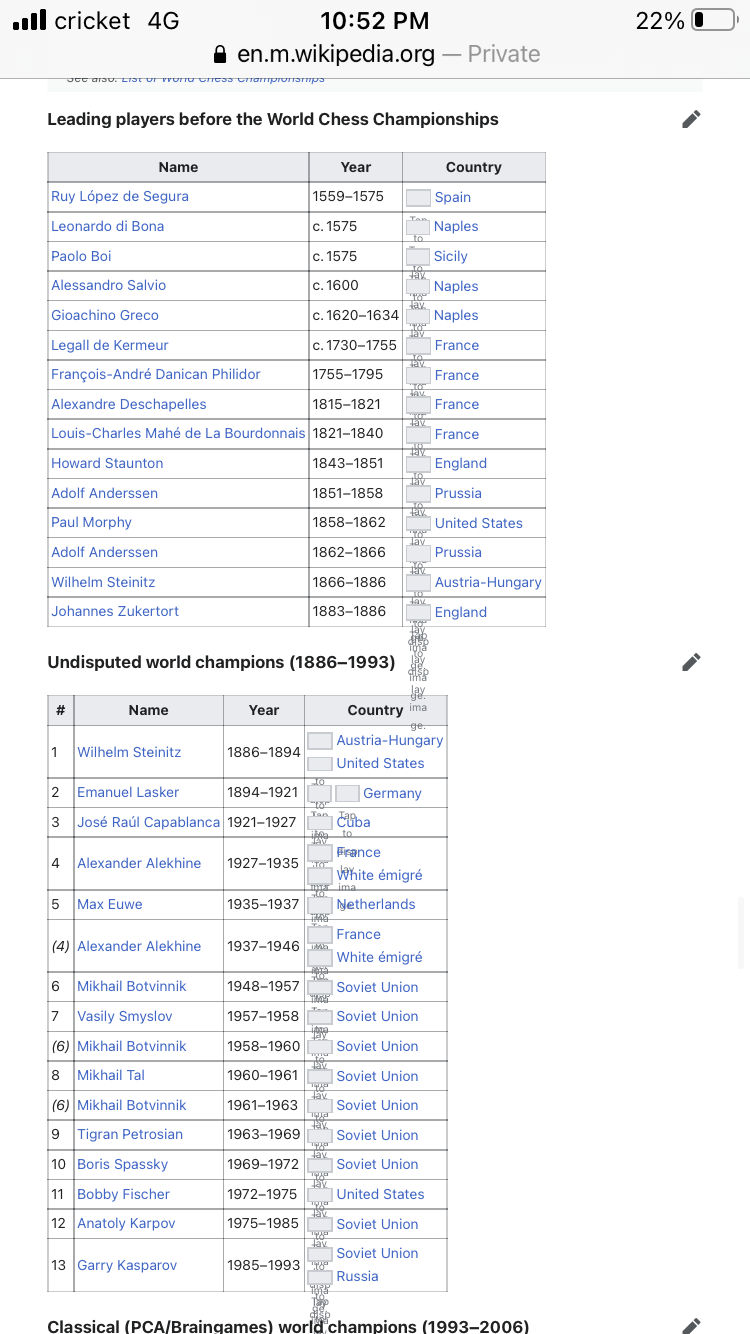750x1334 pixels.
Task: Open Naples link in the Gioachino Greco row
Action: click(456, 315)
